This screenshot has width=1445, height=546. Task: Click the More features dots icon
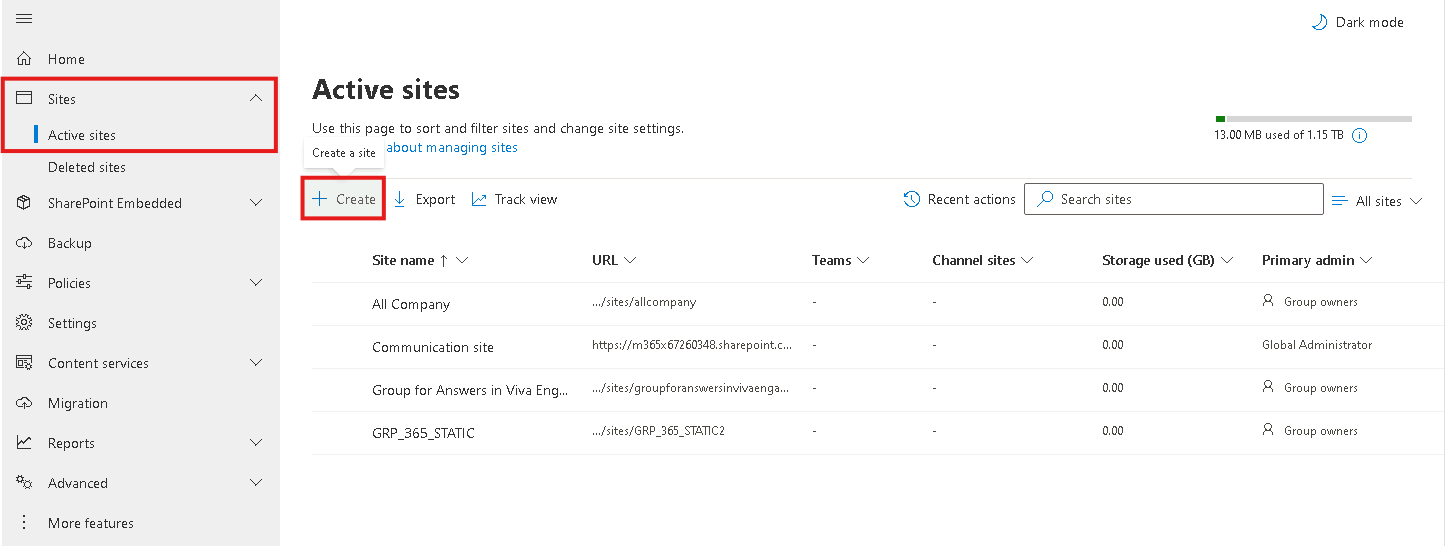click(25, 523)
